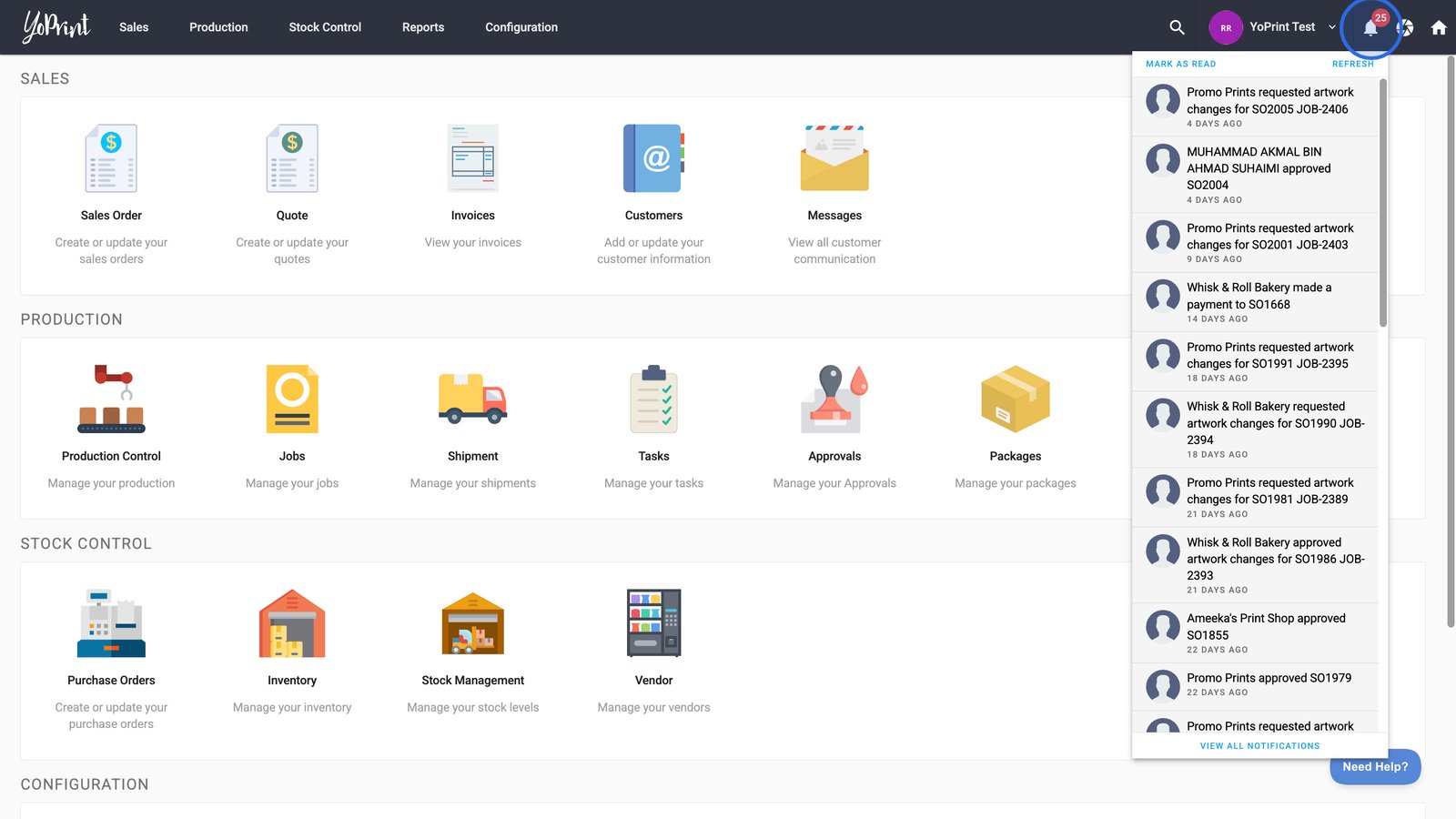Viewport: 1456px width, 819px height.
Task: Open the Reports menu
Action: (x=423, y=27)
